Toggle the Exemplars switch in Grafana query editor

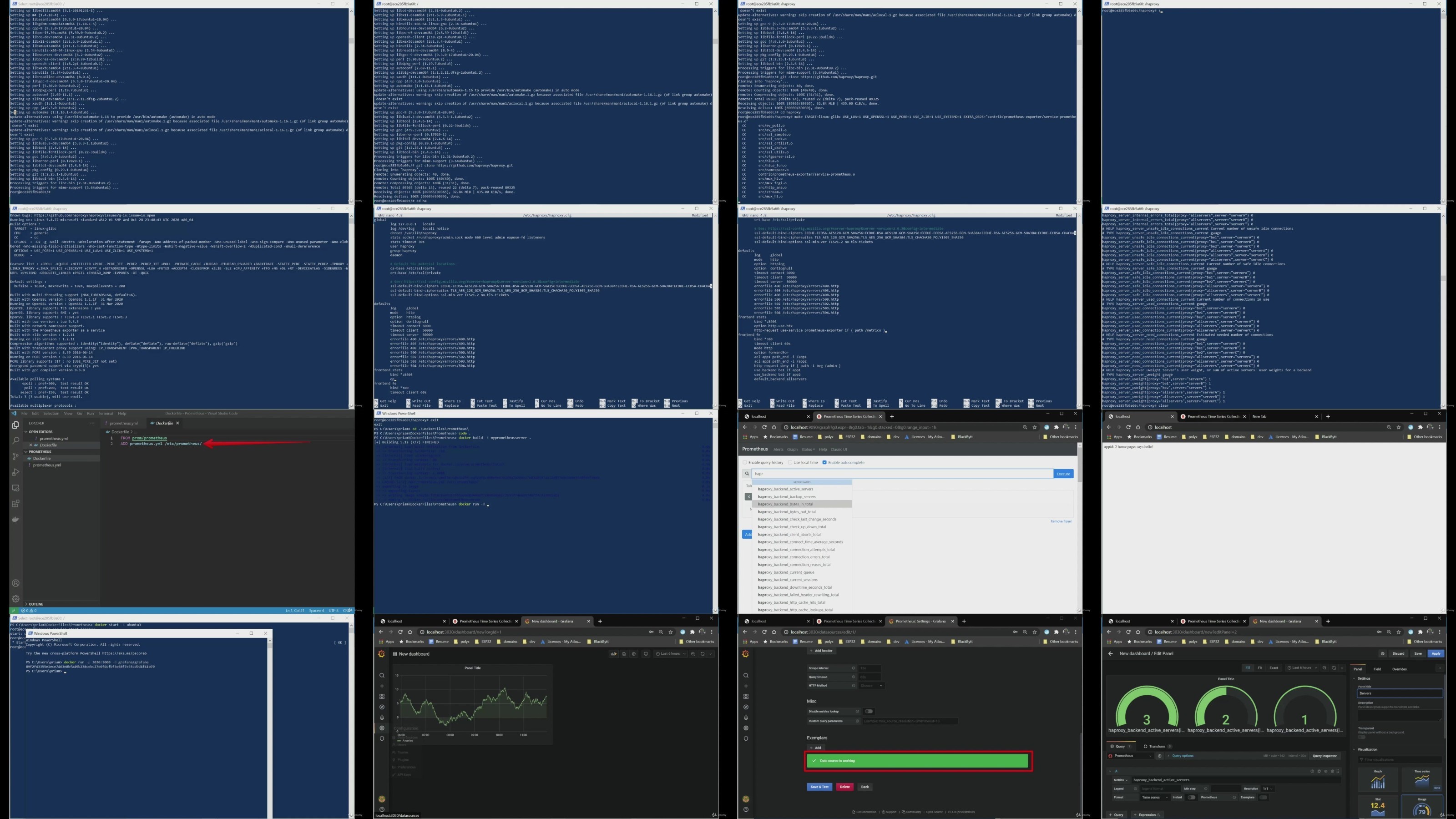pyautogui.click(x=1264, y=798)
